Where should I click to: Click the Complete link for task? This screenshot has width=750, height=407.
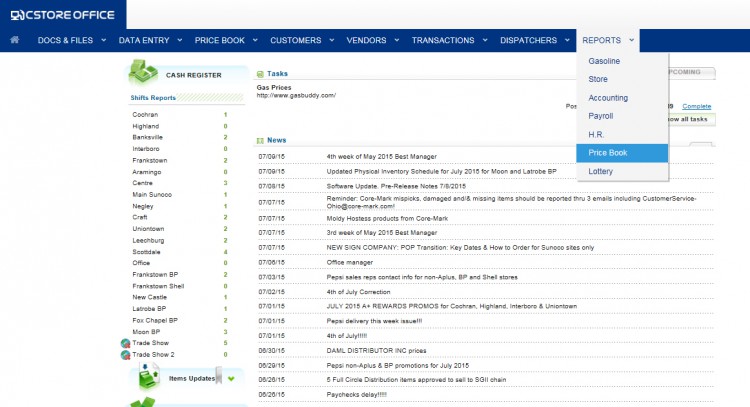pyautogui.click(x=696, y=106)
